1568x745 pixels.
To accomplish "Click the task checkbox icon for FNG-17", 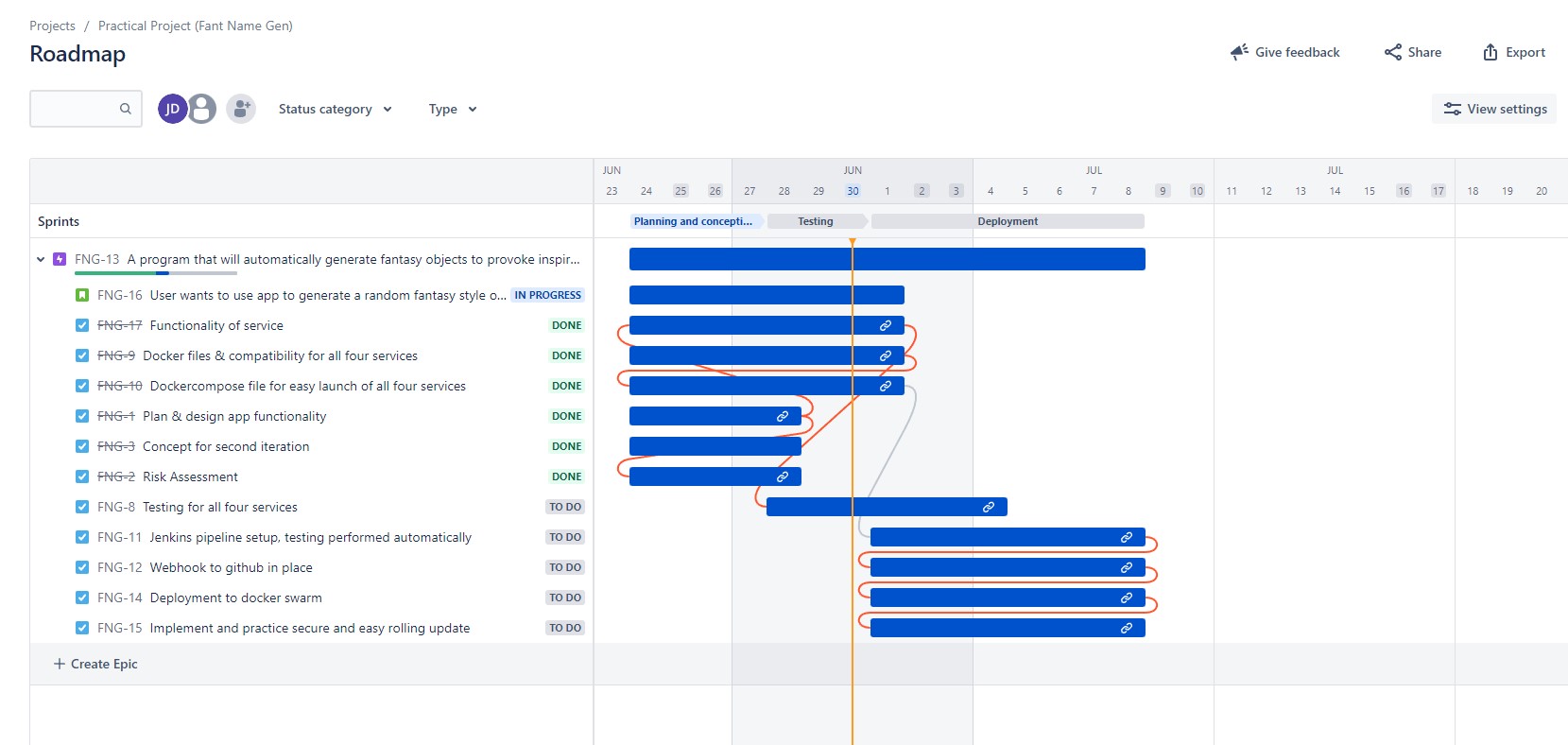I will [x=82, y=325].
